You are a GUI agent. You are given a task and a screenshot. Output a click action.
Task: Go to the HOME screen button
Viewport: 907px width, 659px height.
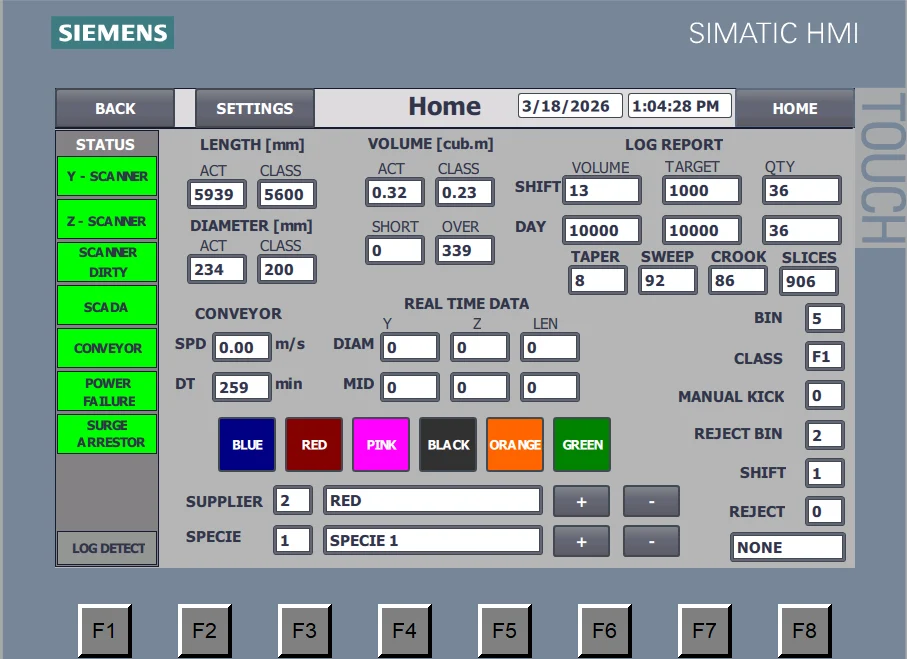(x=794, y=108)
